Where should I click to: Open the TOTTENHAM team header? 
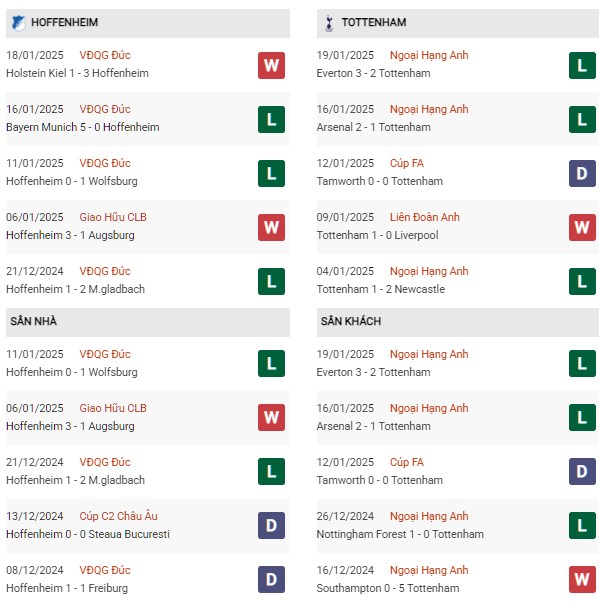coord(458,23)
